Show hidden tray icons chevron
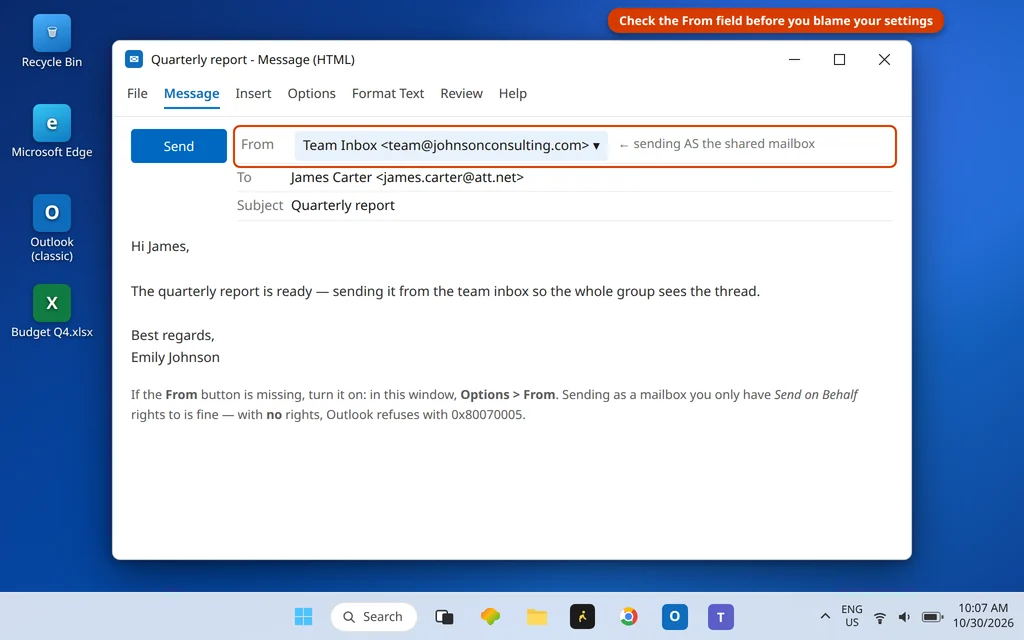This screenshot has height=640, width=1024. [x=825, y=616]
